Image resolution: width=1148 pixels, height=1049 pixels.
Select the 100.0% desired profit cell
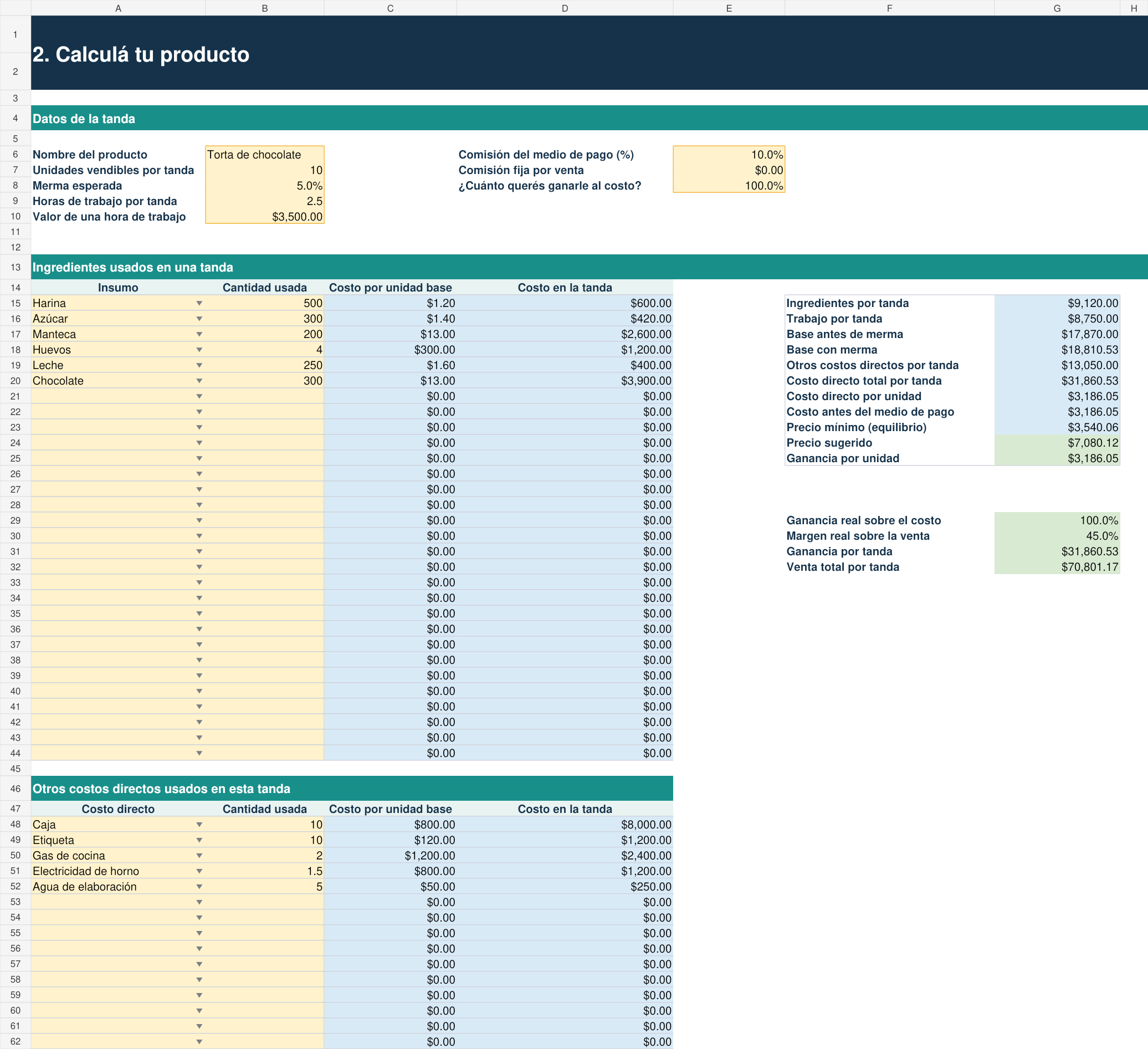coord(729,186)
